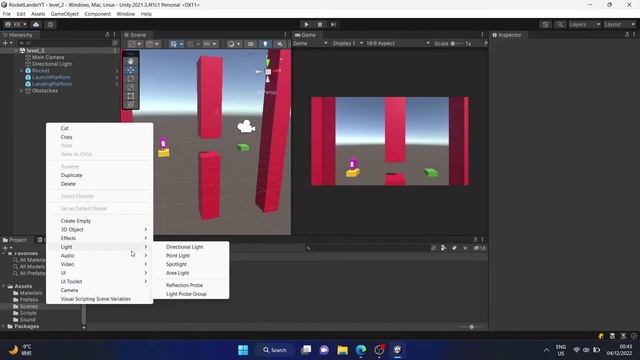The width and height of the screenshot is (640, 360).
Task: Click Project favorites star icon
Action: 465,248
